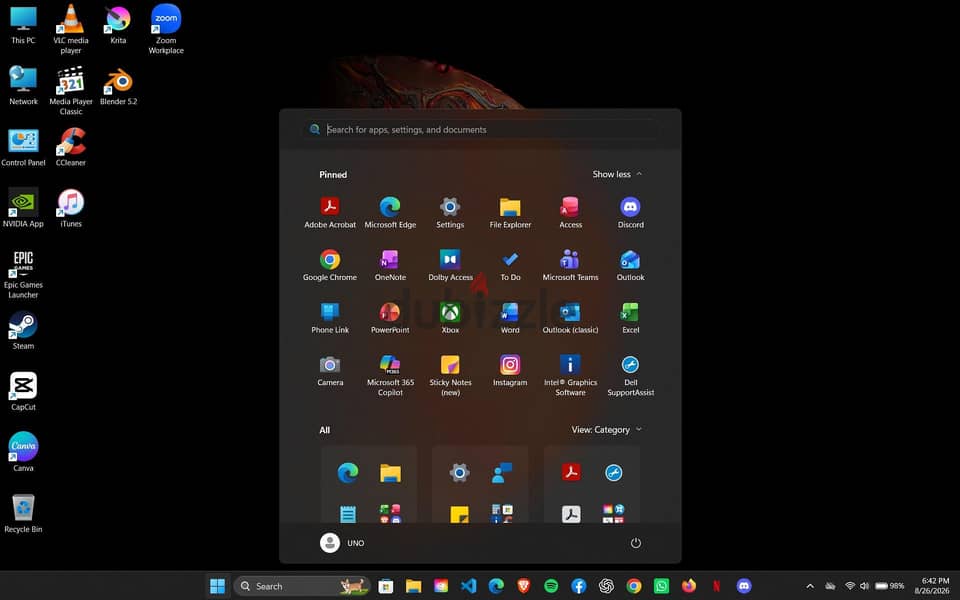Open Dell SupportAssist from the Pinned grid
The image size is (960, 600).
pyautogui.click(x=630, y=375)
